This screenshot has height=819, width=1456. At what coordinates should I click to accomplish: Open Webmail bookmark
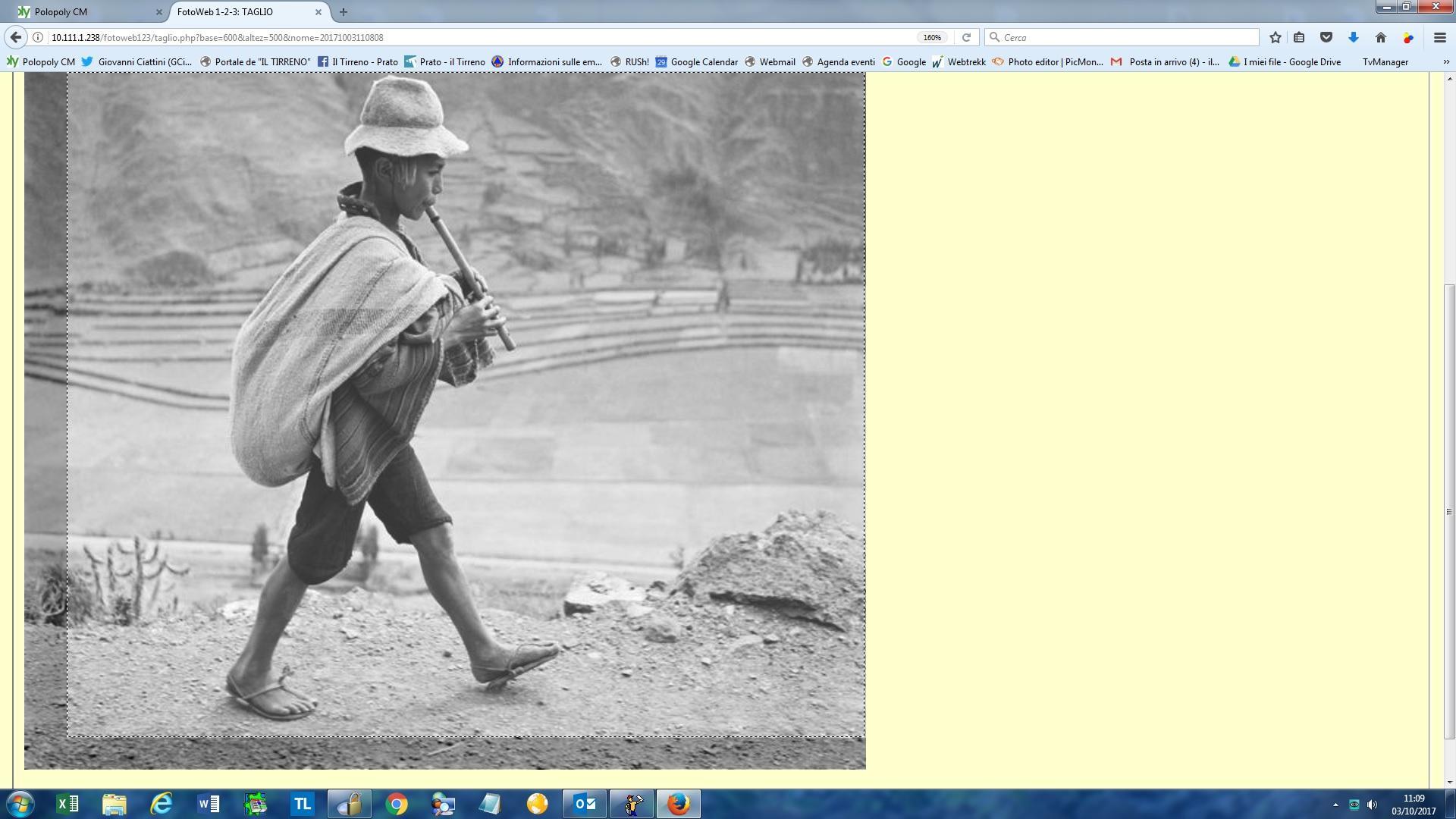pyautogui.click(x=770, y=62)
